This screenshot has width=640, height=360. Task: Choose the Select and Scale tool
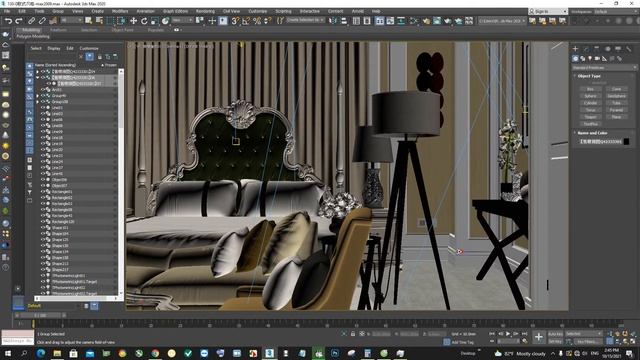point(154,21)
